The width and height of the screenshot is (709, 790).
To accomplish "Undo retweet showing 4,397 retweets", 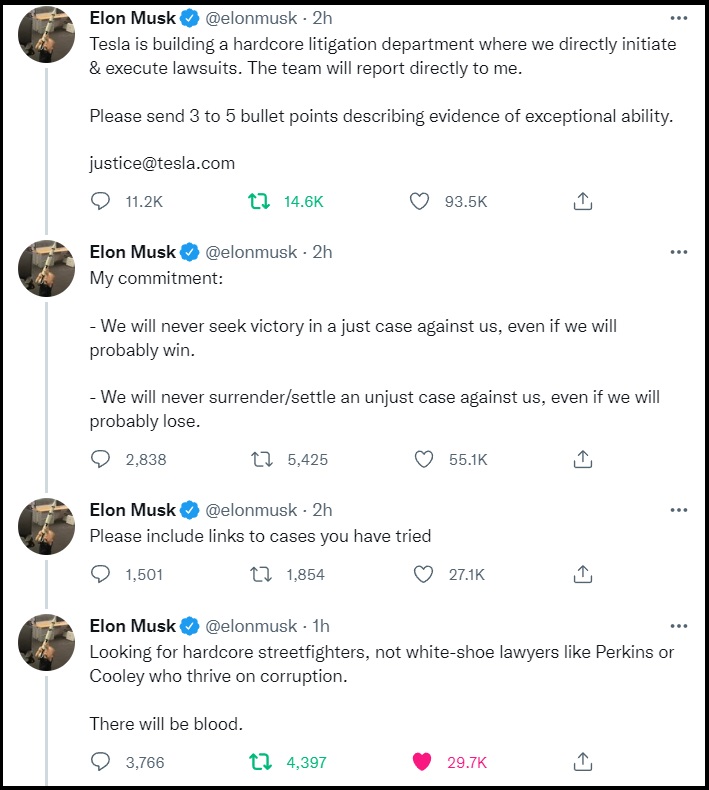I will click(261, 762).
